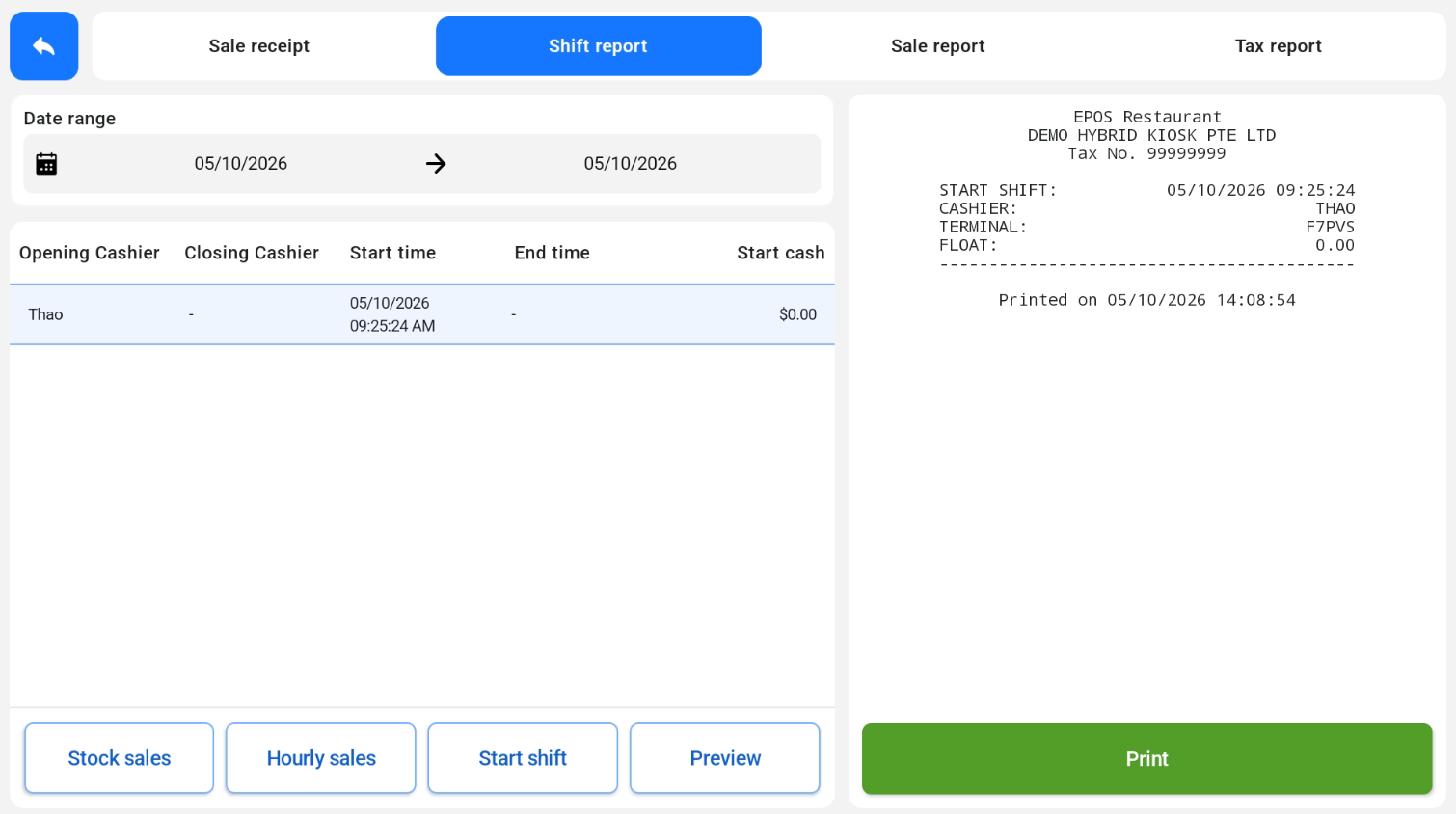Print the shift report
The image size is (1456, 814).
pyautogui.click(x=1147, y=759)
